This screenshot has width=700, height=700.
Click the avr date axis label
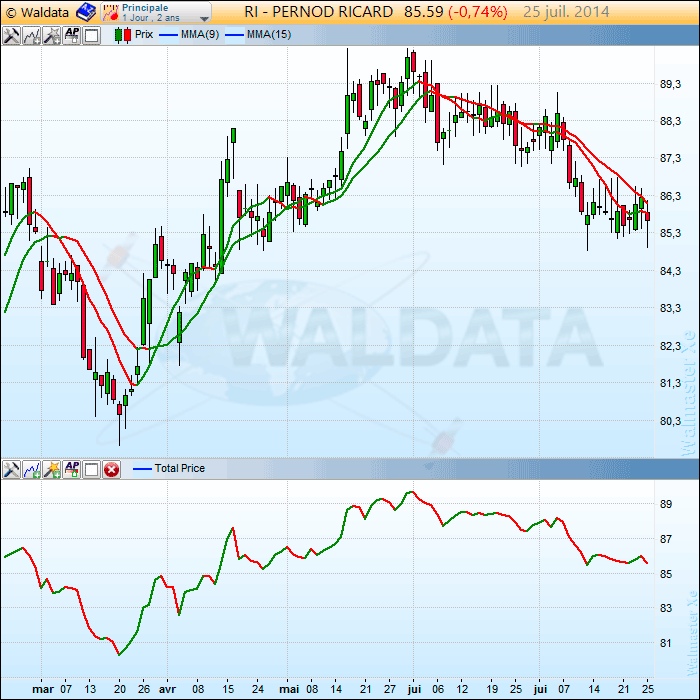pyautogui.click(x=167, y=689)
